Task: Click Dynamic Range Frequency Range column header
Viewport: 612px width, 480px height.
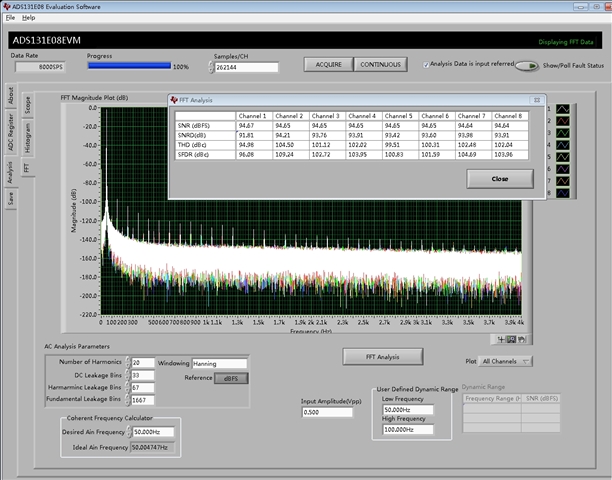Action: pyautogui.click(x=492, y=398)
